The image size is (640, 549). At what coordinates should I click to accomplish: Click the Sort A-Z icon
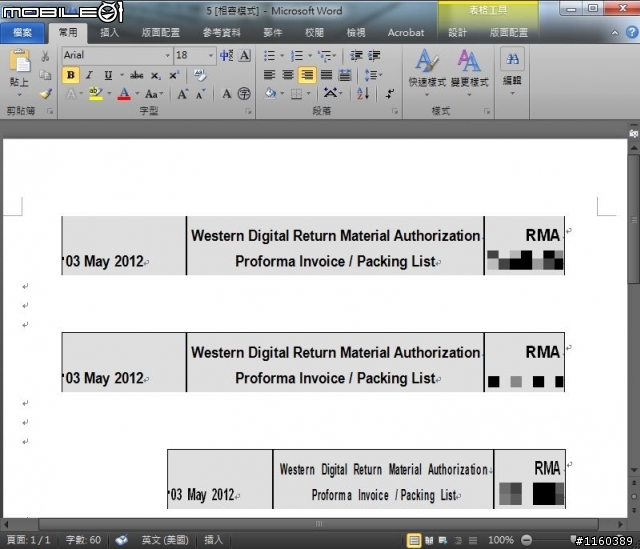(363, 94)
